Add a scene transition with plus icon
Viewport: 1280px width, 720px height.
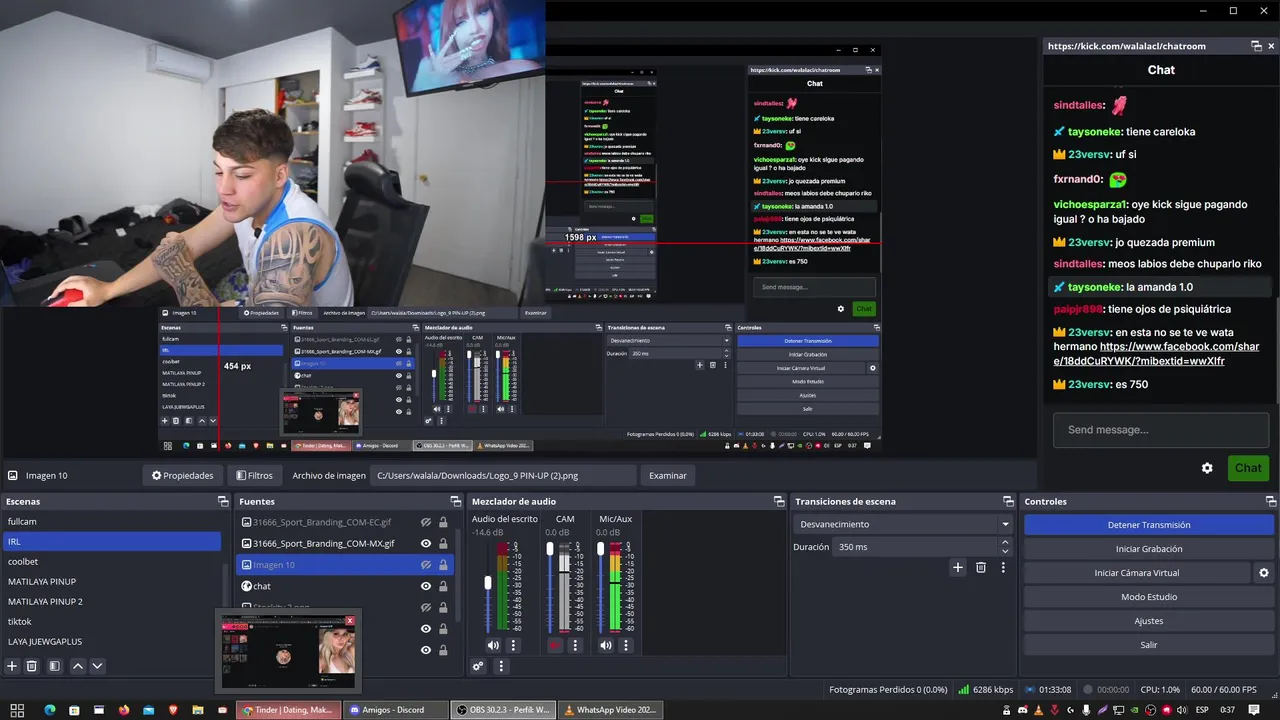pyautogui.click(x=957, y=567)
